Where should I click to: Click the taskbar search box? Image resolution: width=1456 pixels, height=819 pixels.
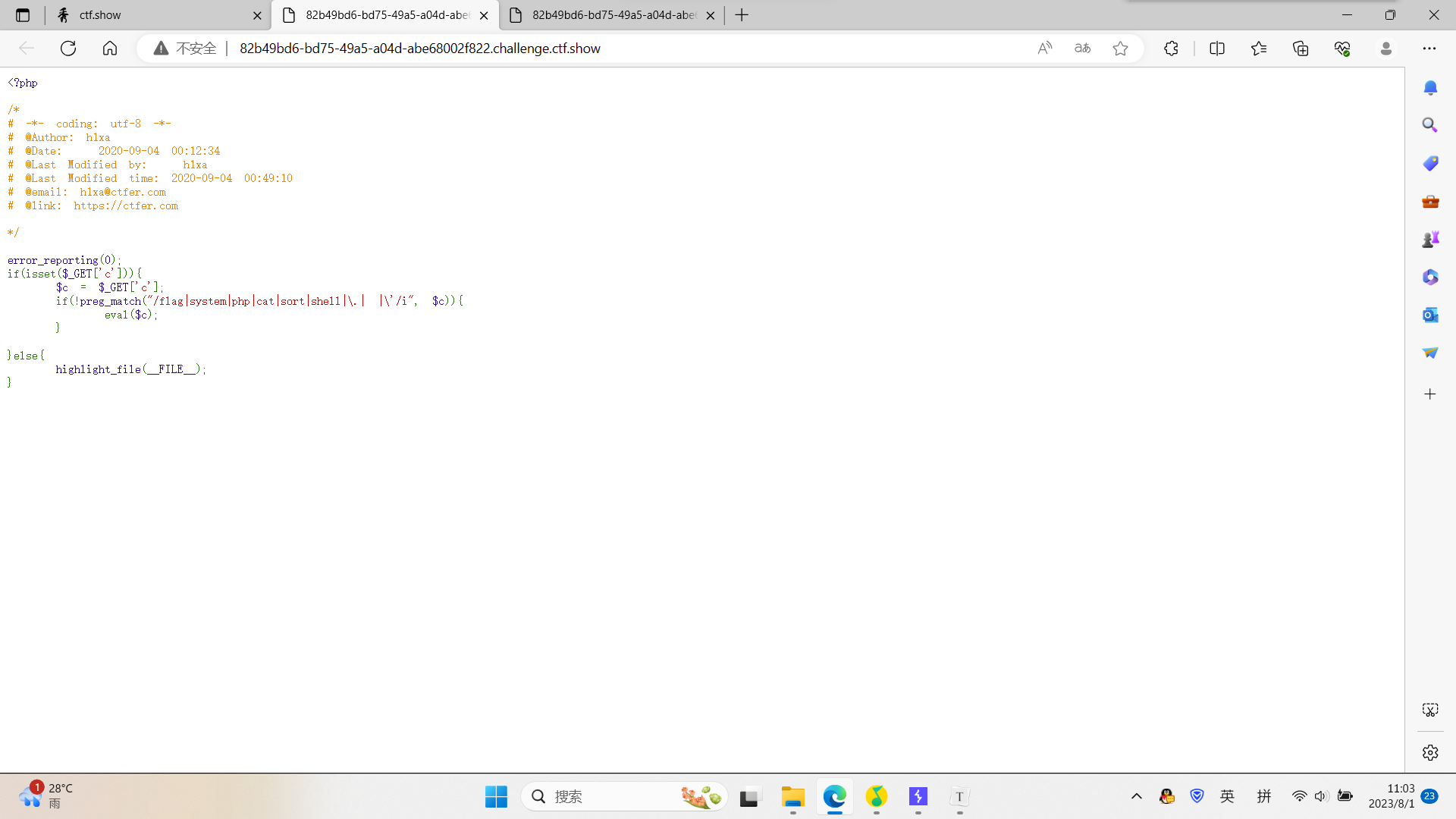624,797
